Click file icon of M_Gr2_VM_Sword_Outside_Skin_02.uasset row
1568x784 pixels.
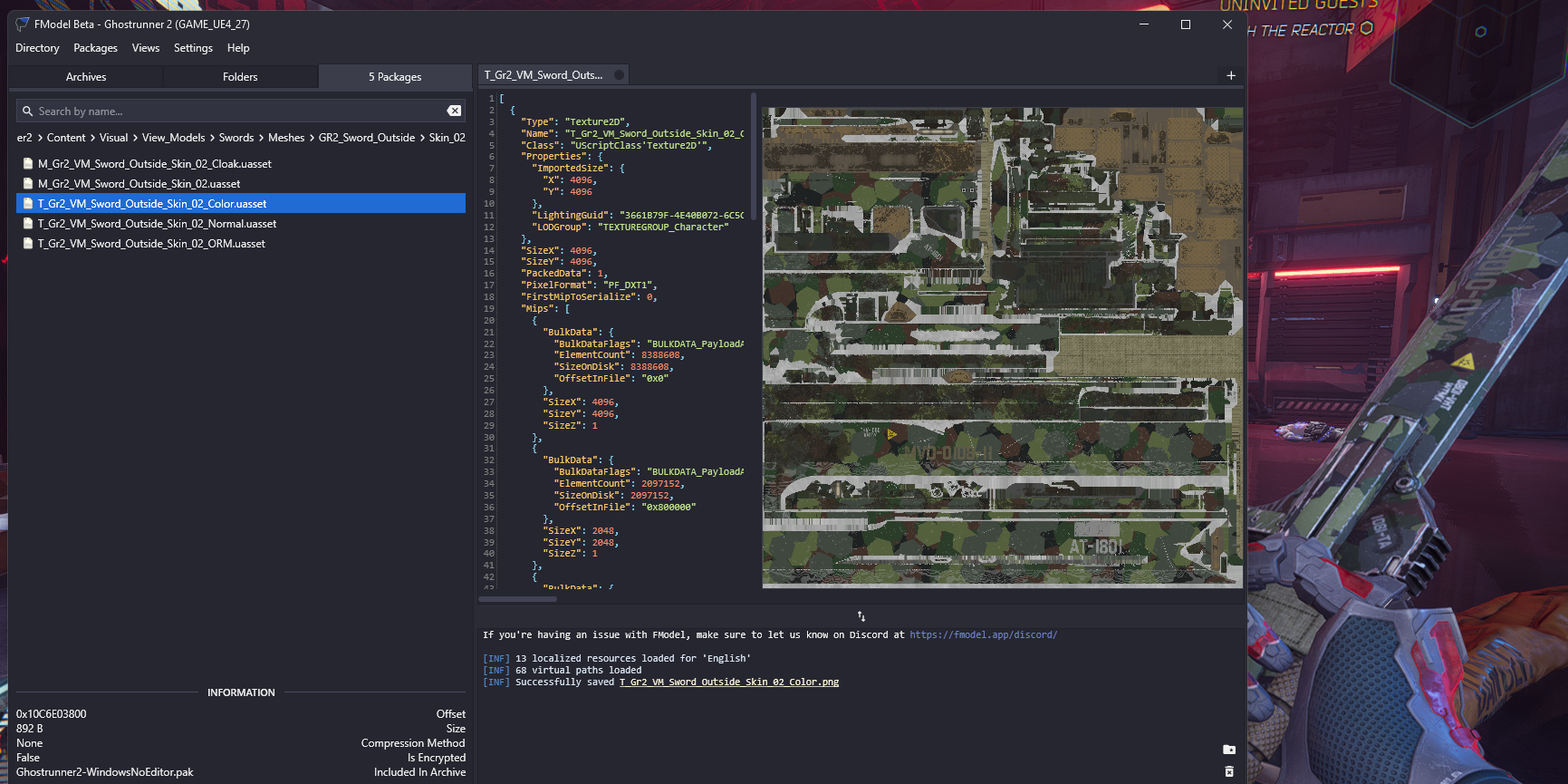click(x=28, y=184)
